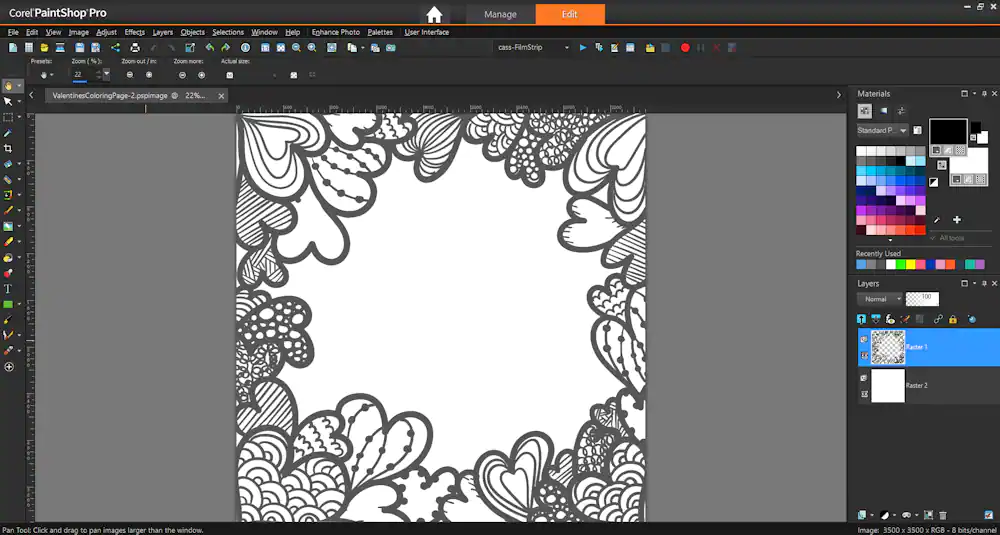The width and height of the screenshot is (1000, 535).
Task: Select the Dropper tool in the toolbox
Action: (x=8, y=132)
